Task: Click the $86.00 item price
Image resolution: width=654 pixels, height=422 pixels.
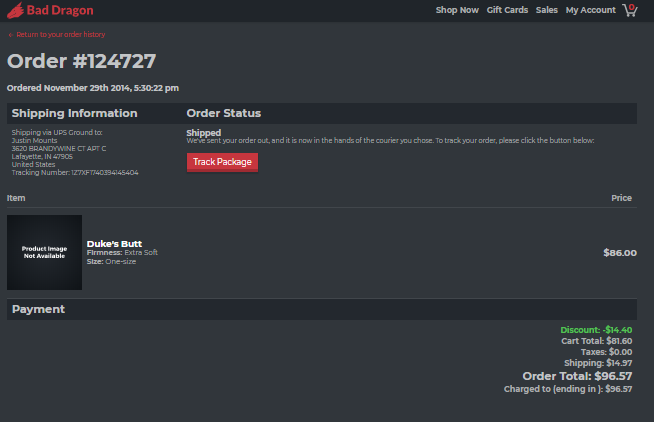Action: (620, 253)
